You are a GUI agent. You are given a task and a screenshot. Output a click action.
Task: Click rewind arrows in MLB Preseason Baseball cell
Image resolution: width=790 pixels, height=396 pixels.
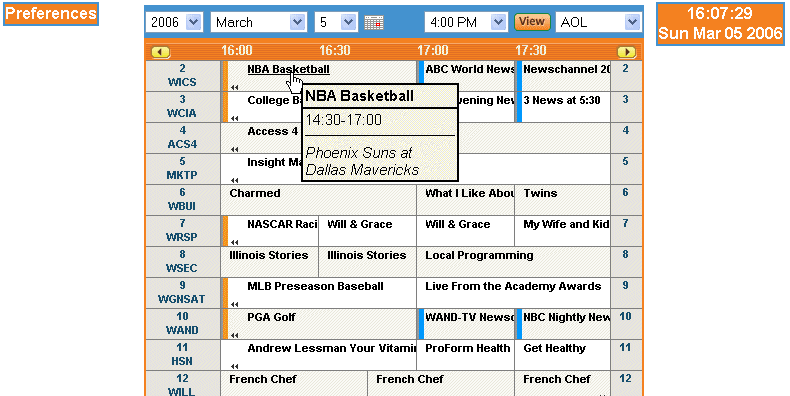click(235, 304)
